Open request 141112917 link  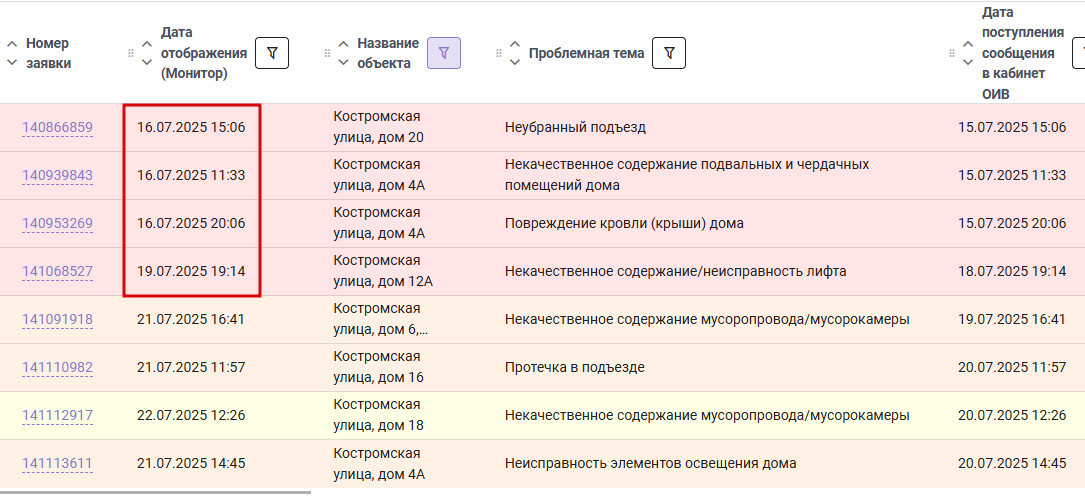pos(57,416)
